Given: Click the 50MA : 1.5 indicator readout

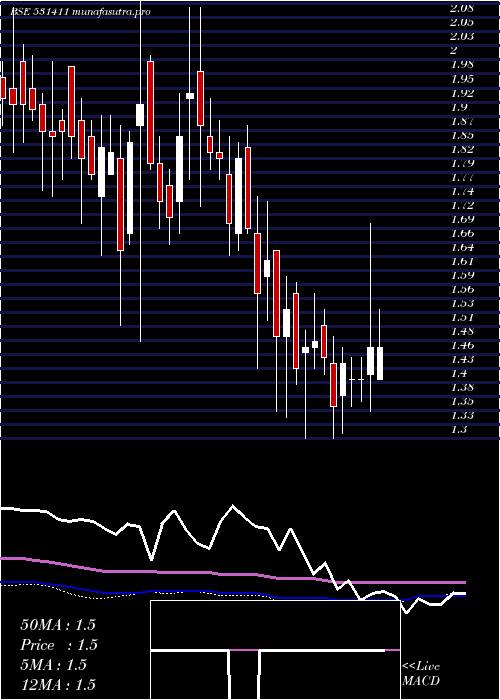Looking at the screenshot, I should 58,625.
